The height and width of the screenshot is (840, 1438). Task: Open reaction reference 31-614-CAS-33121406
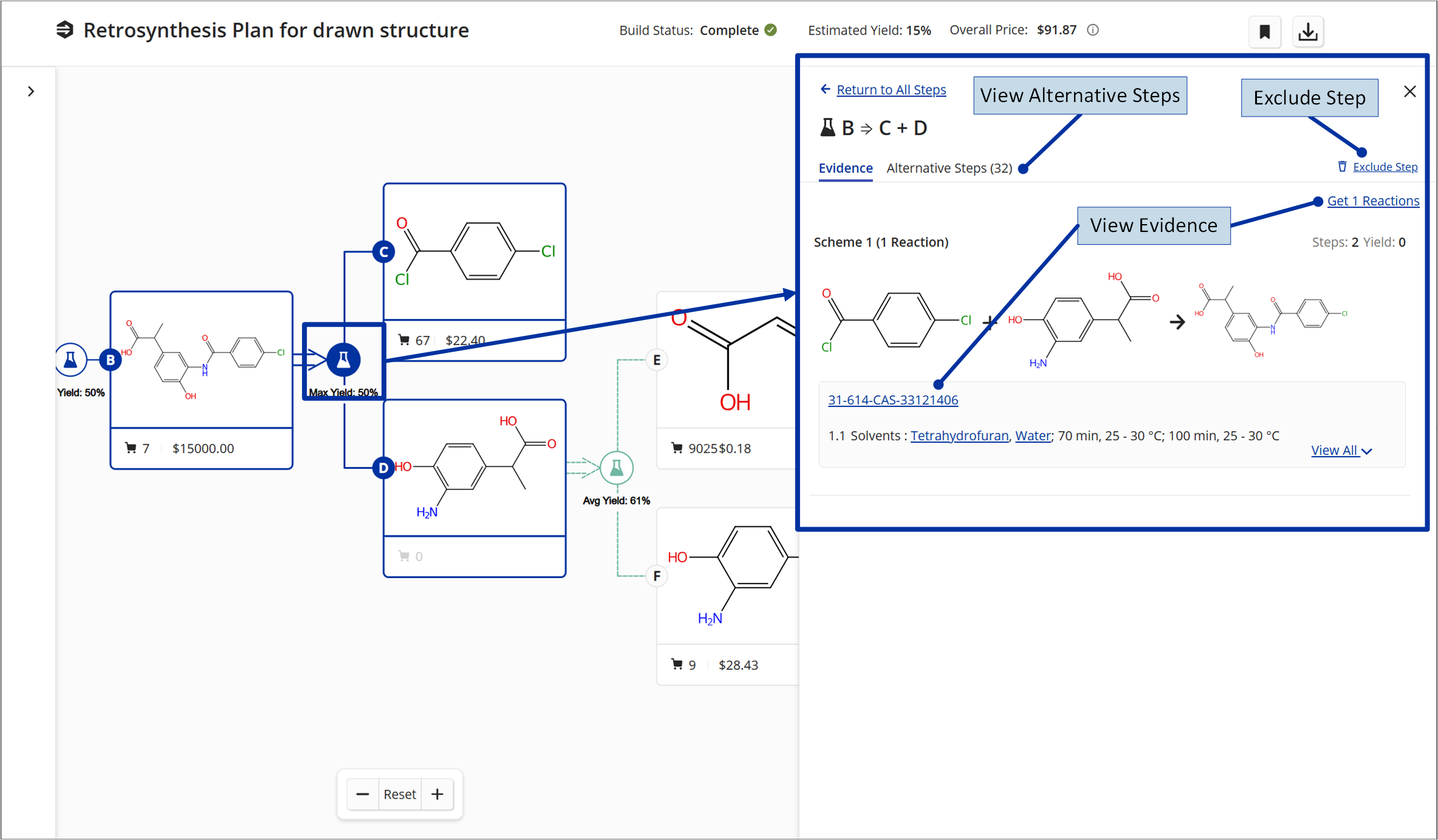click(x=893, y=400)
